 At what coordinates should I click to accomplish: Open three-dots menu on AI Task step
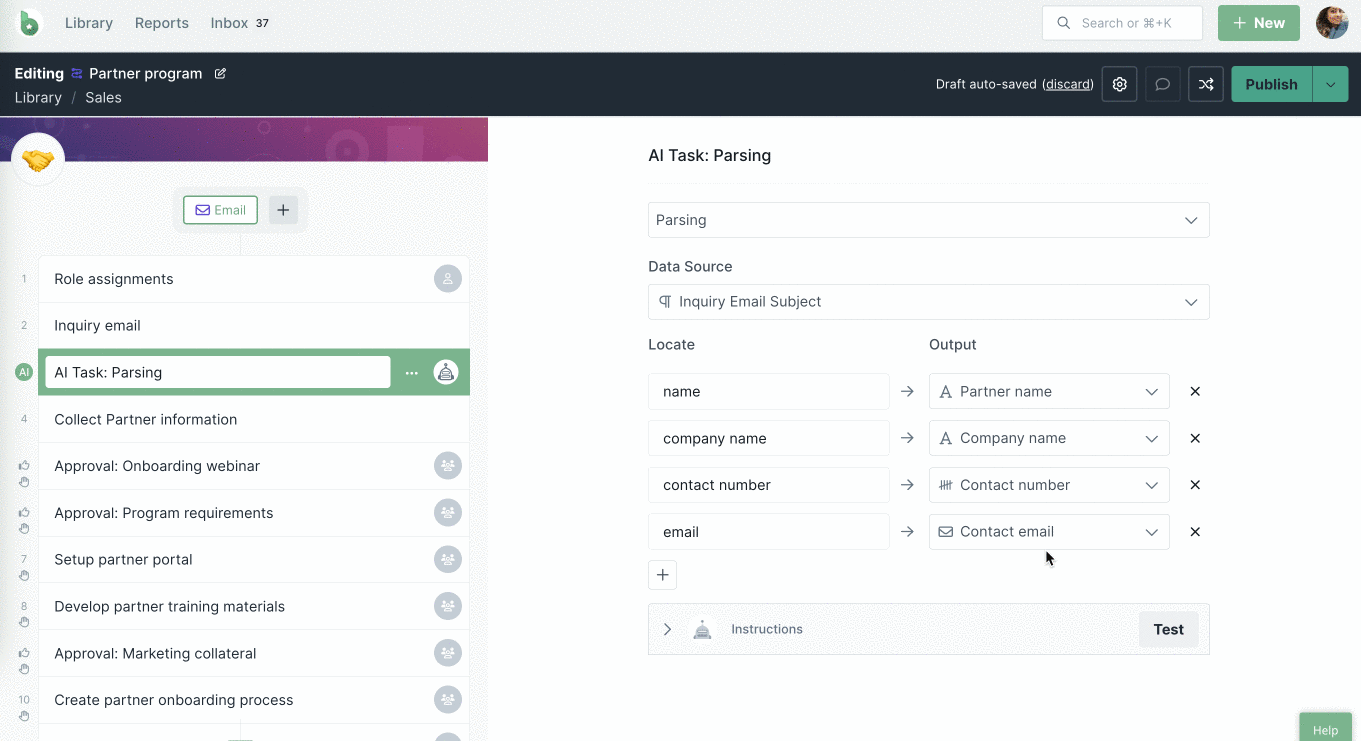(x=411, y=373)
